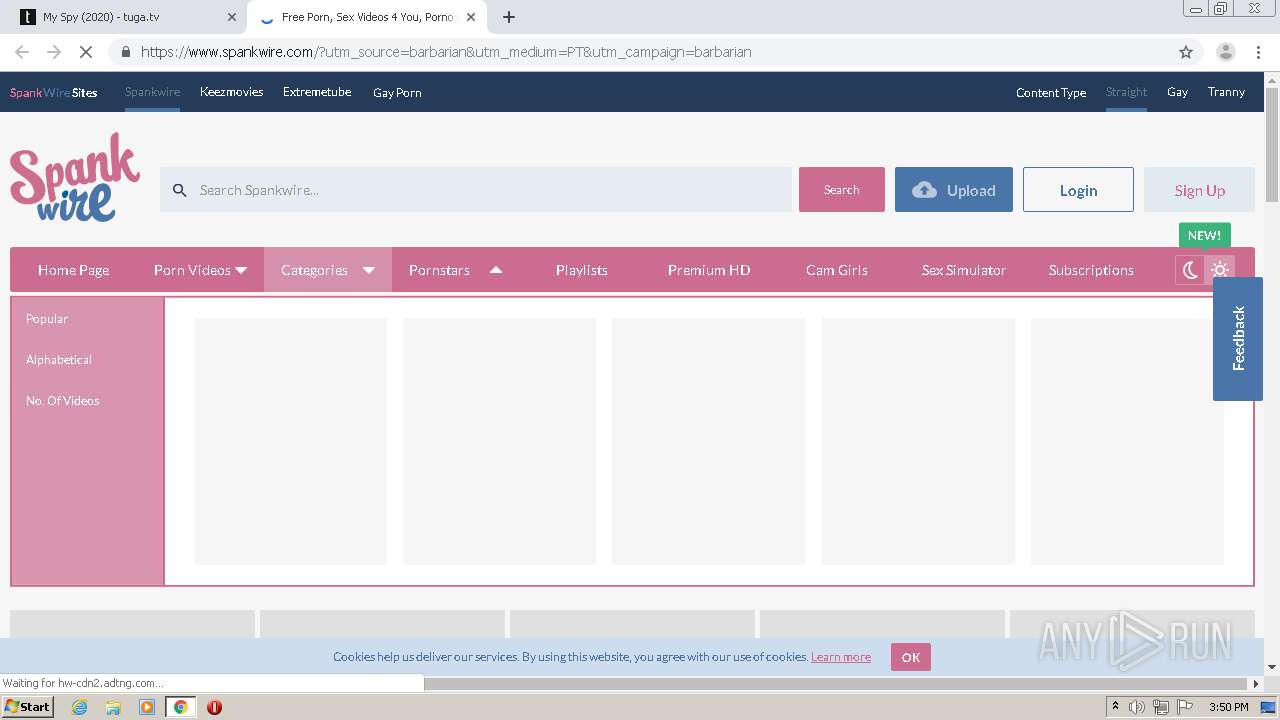
Task: Click the search magnifier icon
Action: 180,190
